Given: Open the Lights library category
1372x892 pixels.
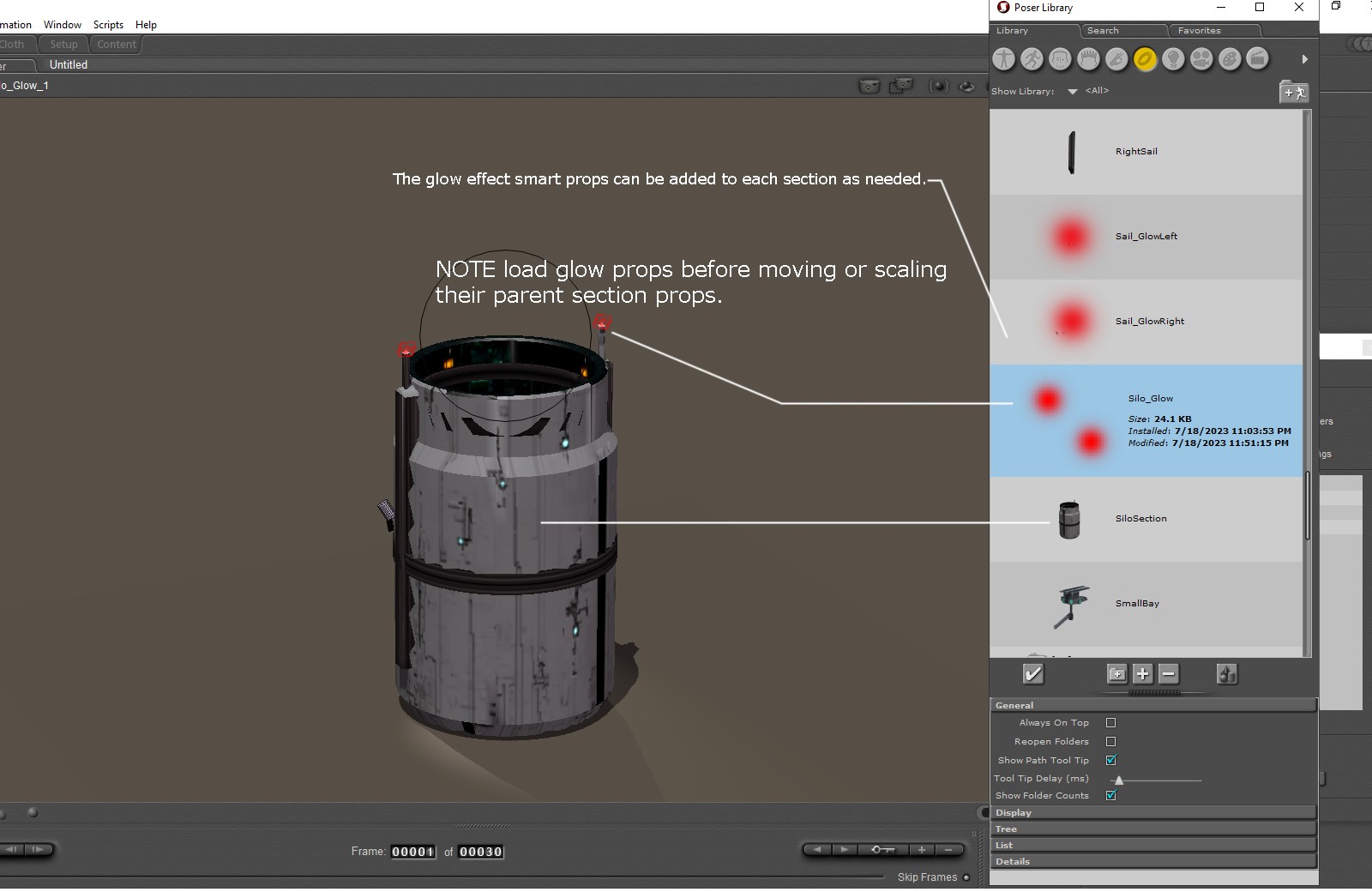Looking at the screenshot, I should coord(1173,59).
